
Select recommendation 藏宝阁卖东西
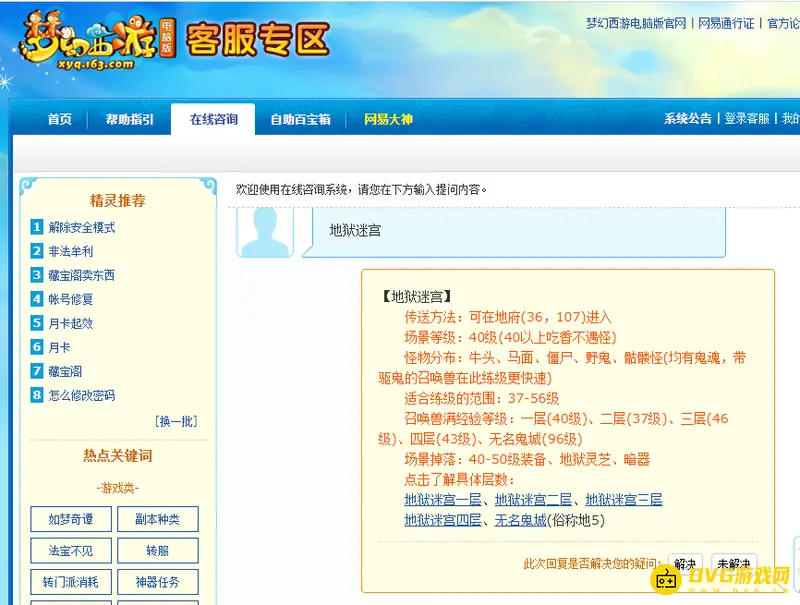click(82, 275)
